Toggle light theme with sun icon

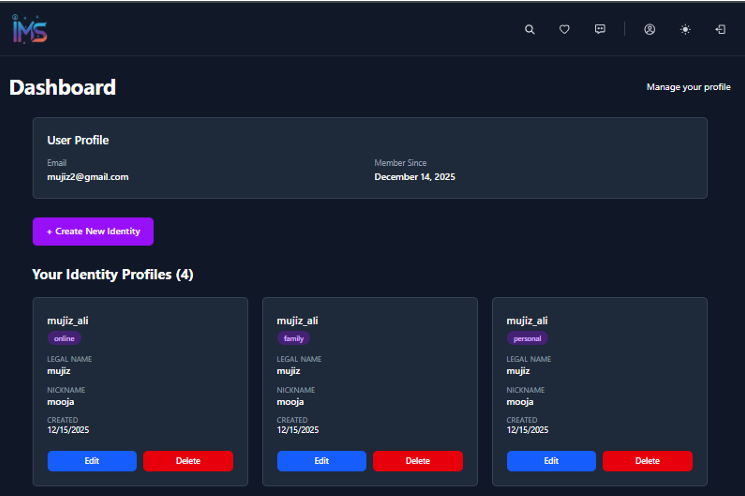coord(685,30)
